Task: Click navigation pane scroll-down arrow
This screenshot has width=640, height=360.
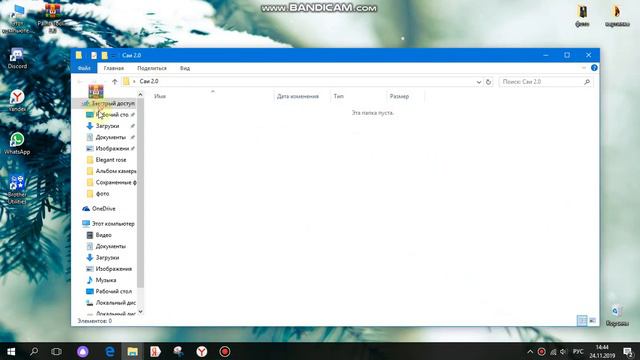Action: click(x=140, y=312)
